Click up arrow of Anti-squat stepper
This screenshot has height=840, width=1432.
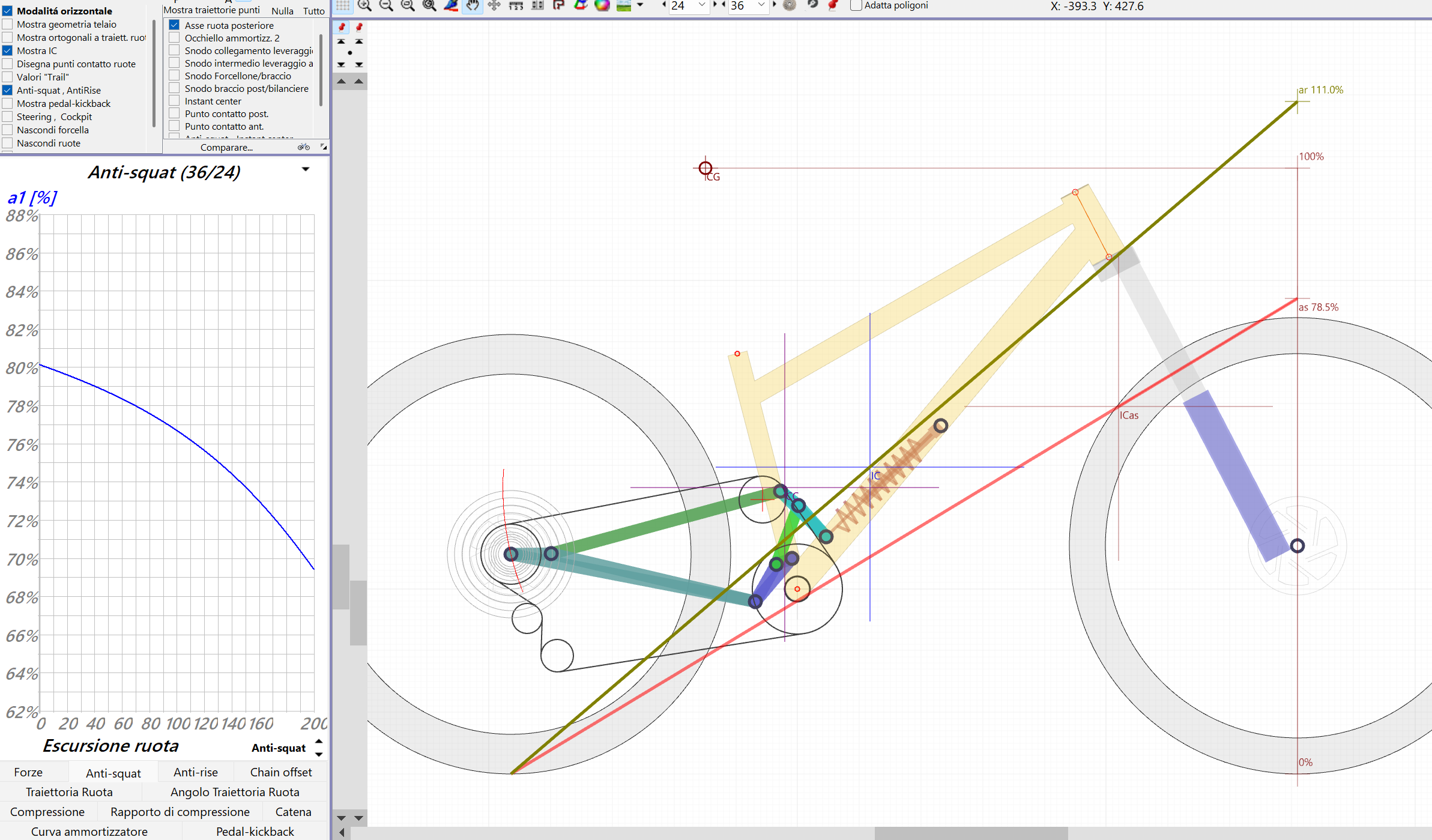319,742
